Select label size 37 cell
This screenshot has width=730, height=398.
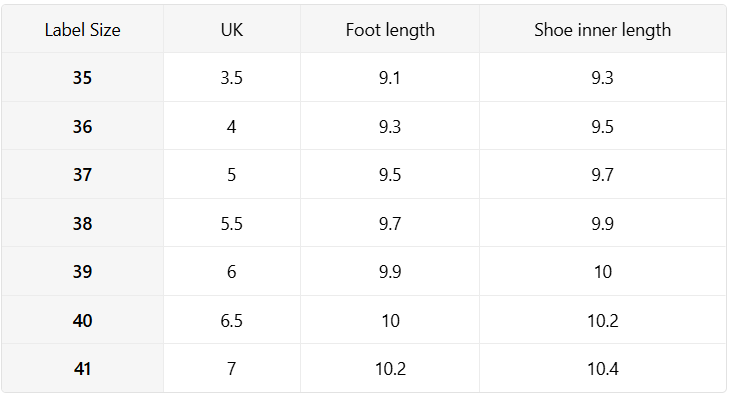pos(82,175)
